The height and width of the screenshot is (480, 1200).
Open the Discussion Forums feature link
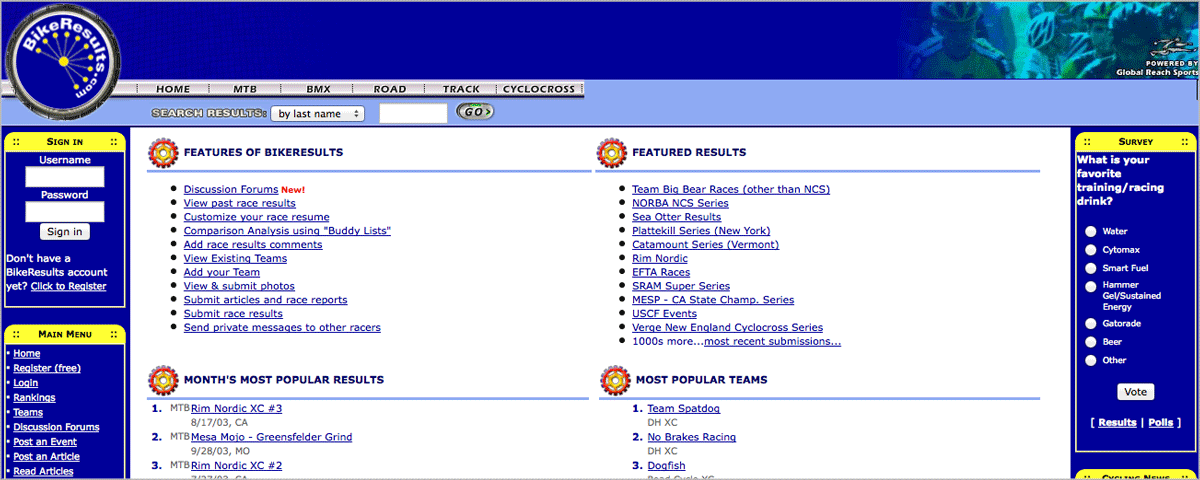pos(230,189)
